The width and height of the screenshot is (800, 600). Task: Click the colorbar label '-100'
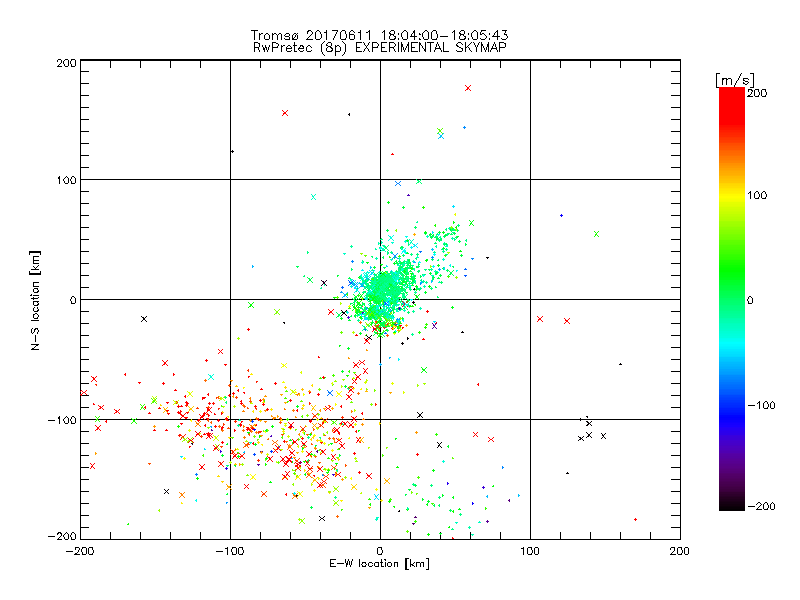761,405
